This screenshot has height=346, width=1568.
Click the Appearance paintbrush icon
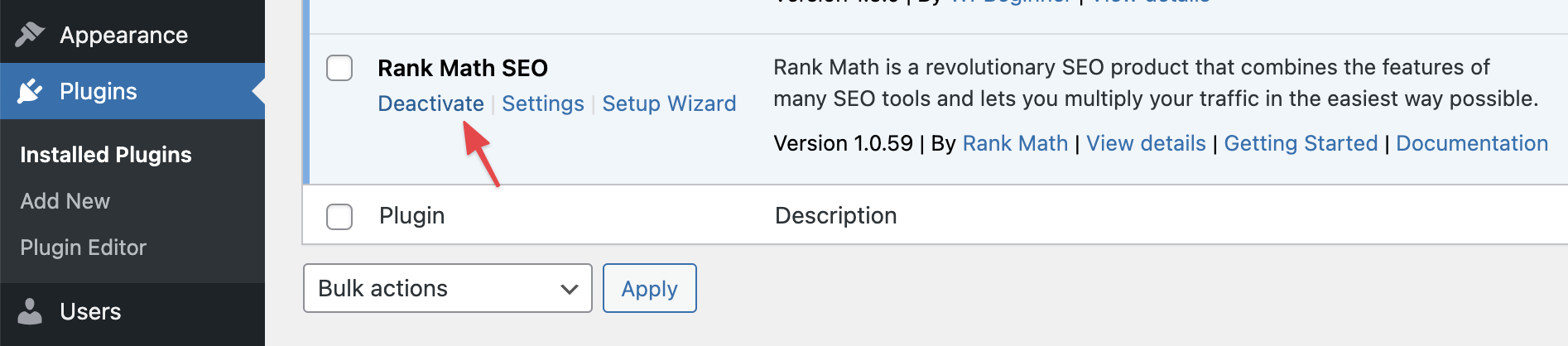30,34
